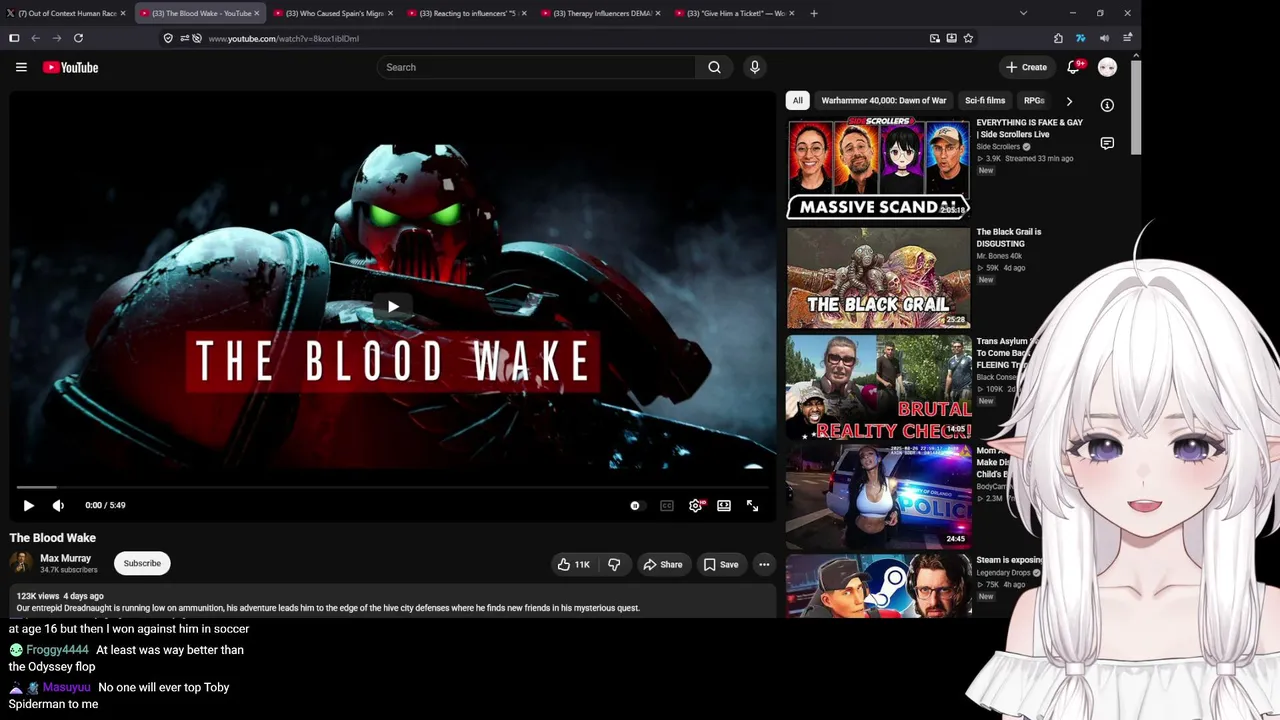Open the info circle icon in right panel
This screenshot has height=720, width=1280.
(1107, 105)
